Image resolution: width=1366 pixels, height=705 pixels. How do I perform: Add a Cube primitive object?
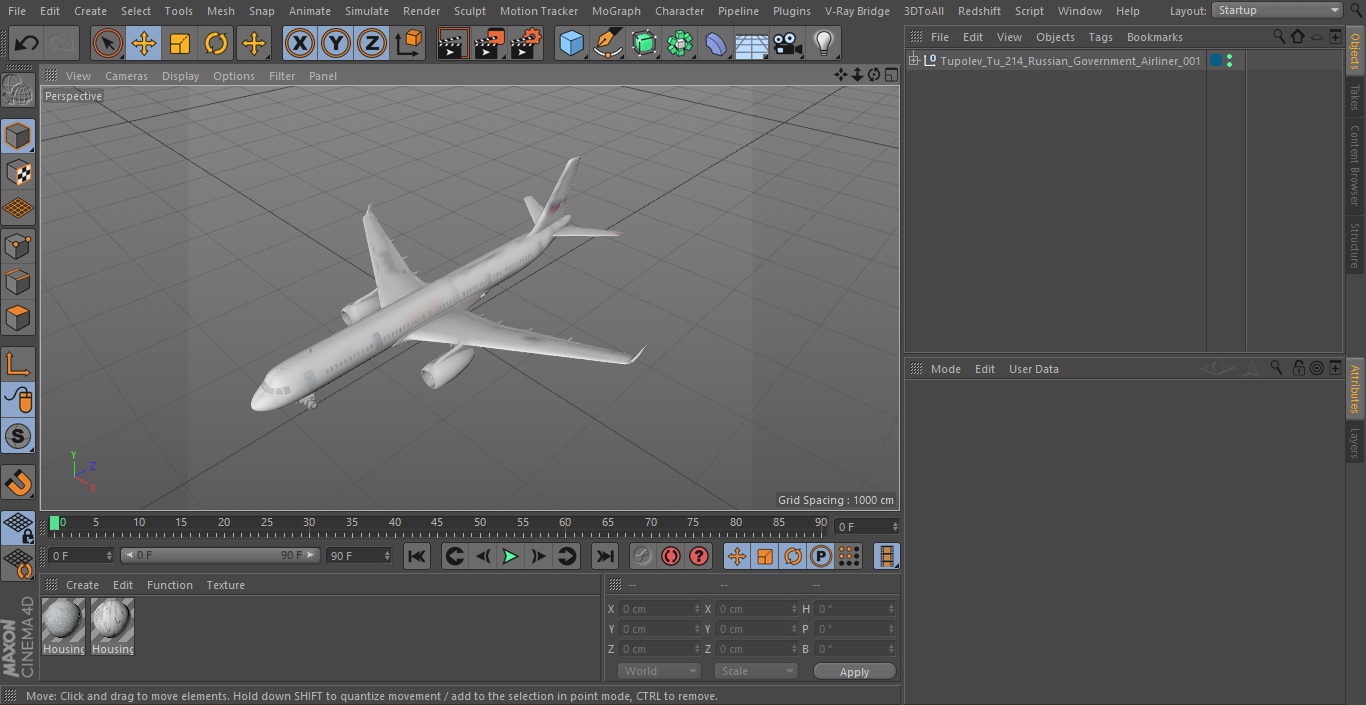tap(571, 43)
